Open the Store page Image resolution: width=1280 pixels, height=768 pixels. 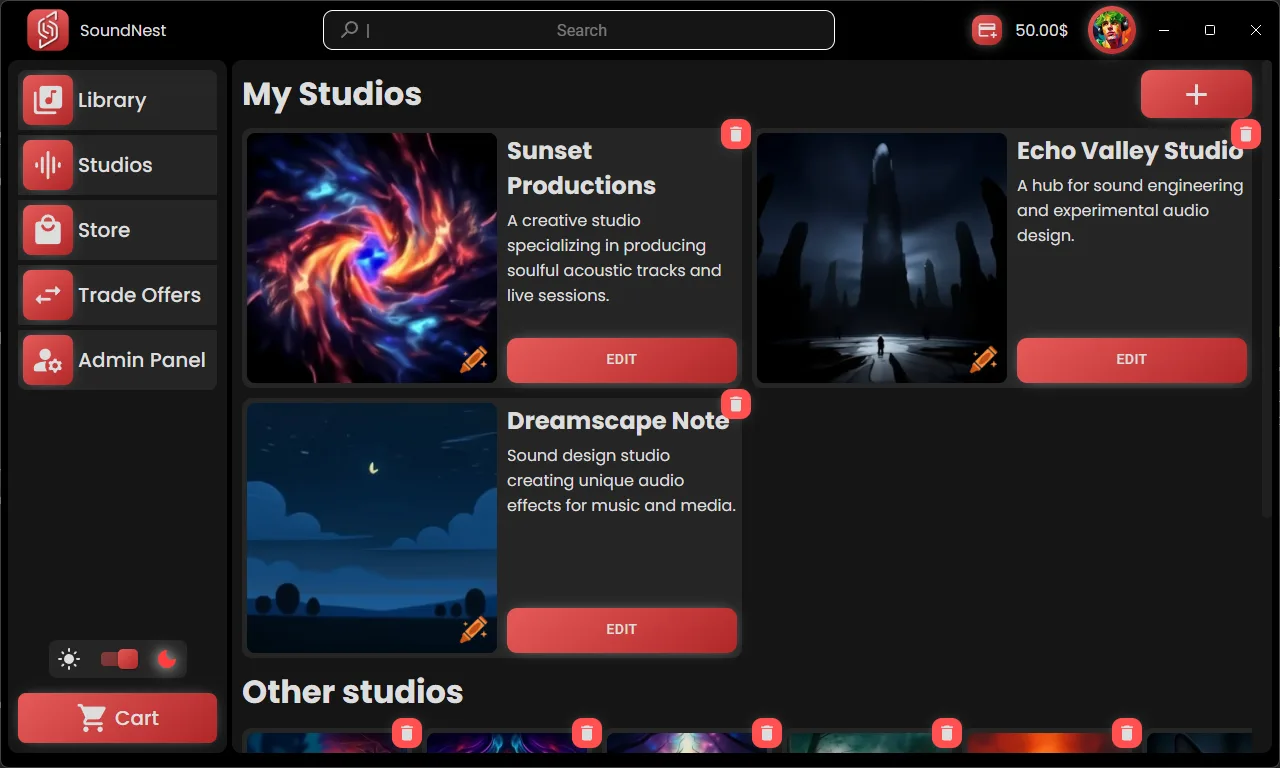pyautogui.click(x=118, y=230)
